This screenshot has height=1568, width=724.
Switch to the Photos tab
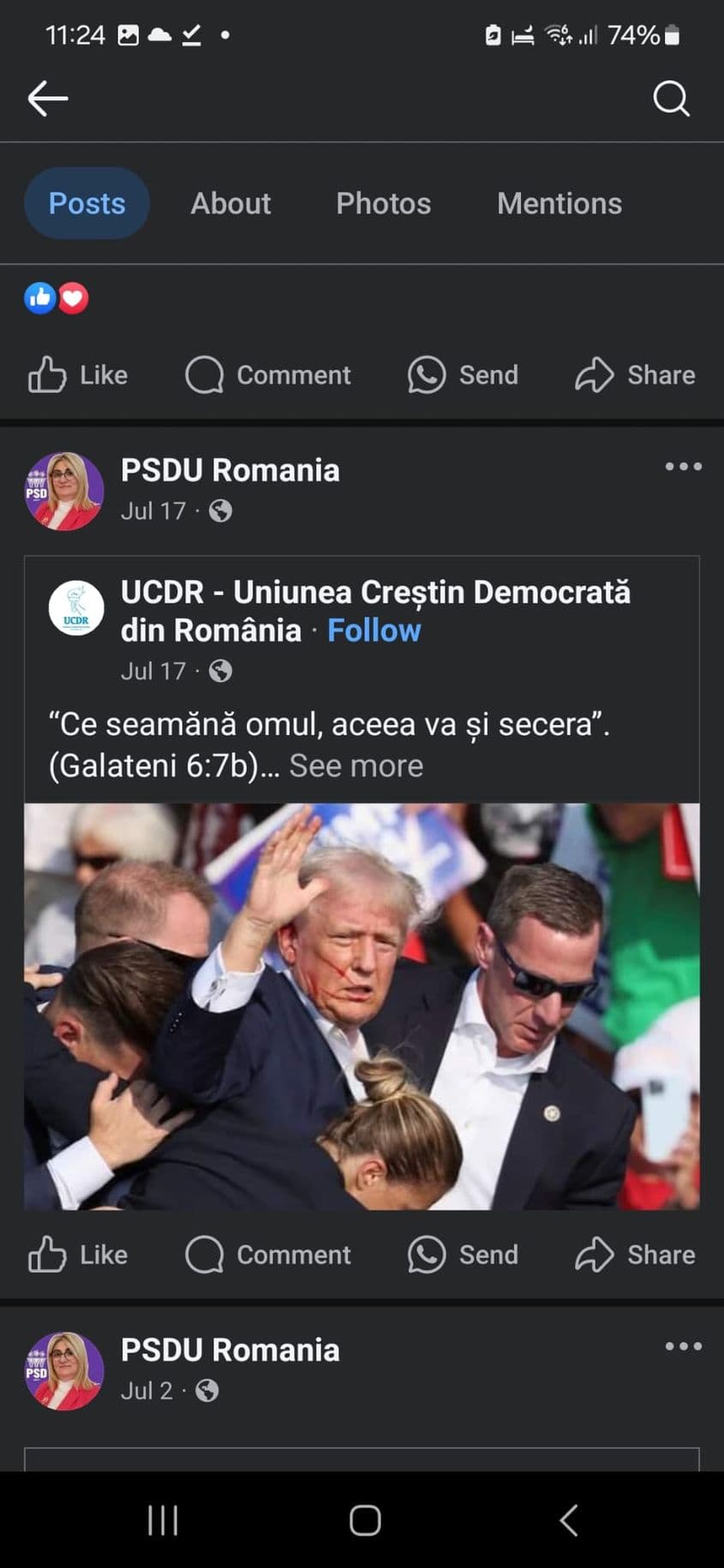coord(383,204)
